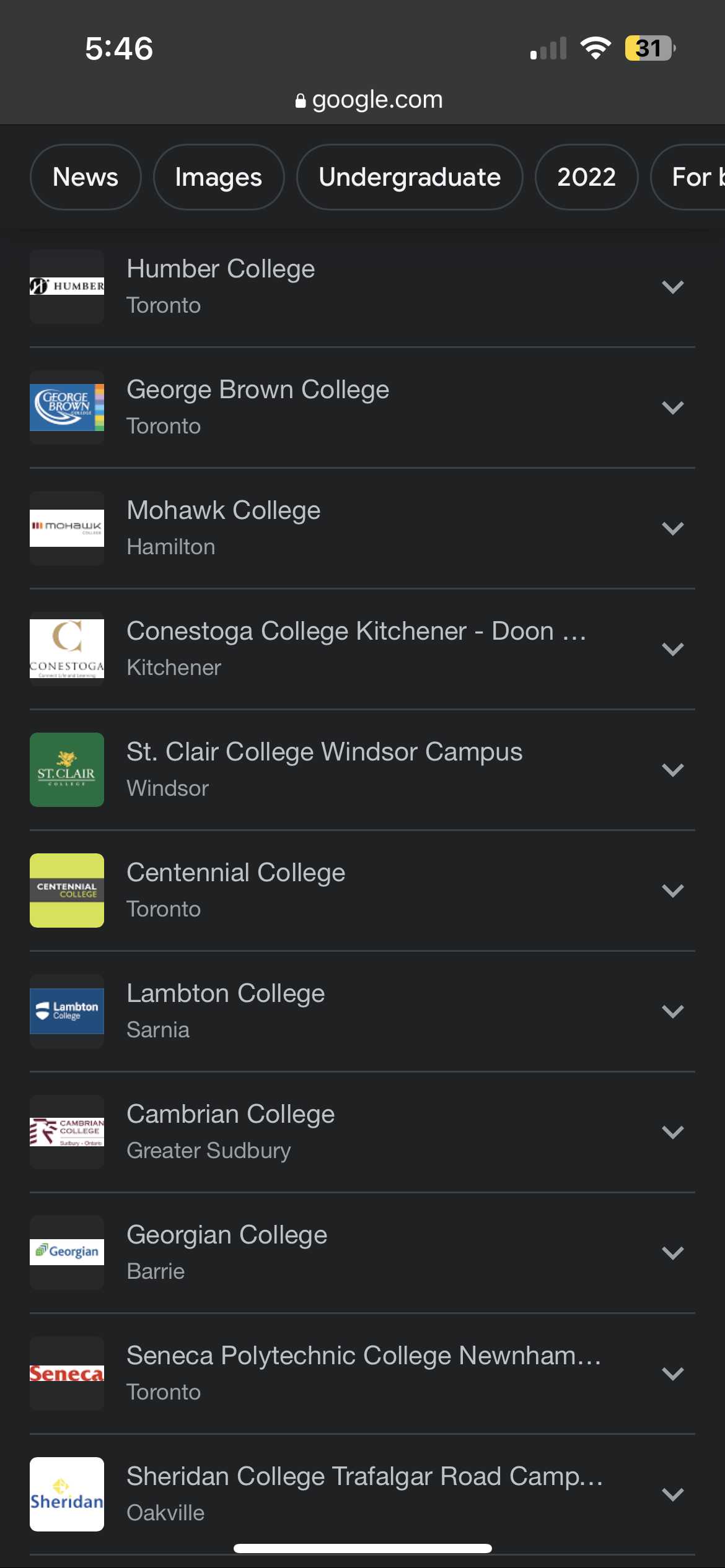The width and height of the screenshot is (725, 1568).
Task: Tap the Seneca red logo icon
Action: (x=67, y=1374)
